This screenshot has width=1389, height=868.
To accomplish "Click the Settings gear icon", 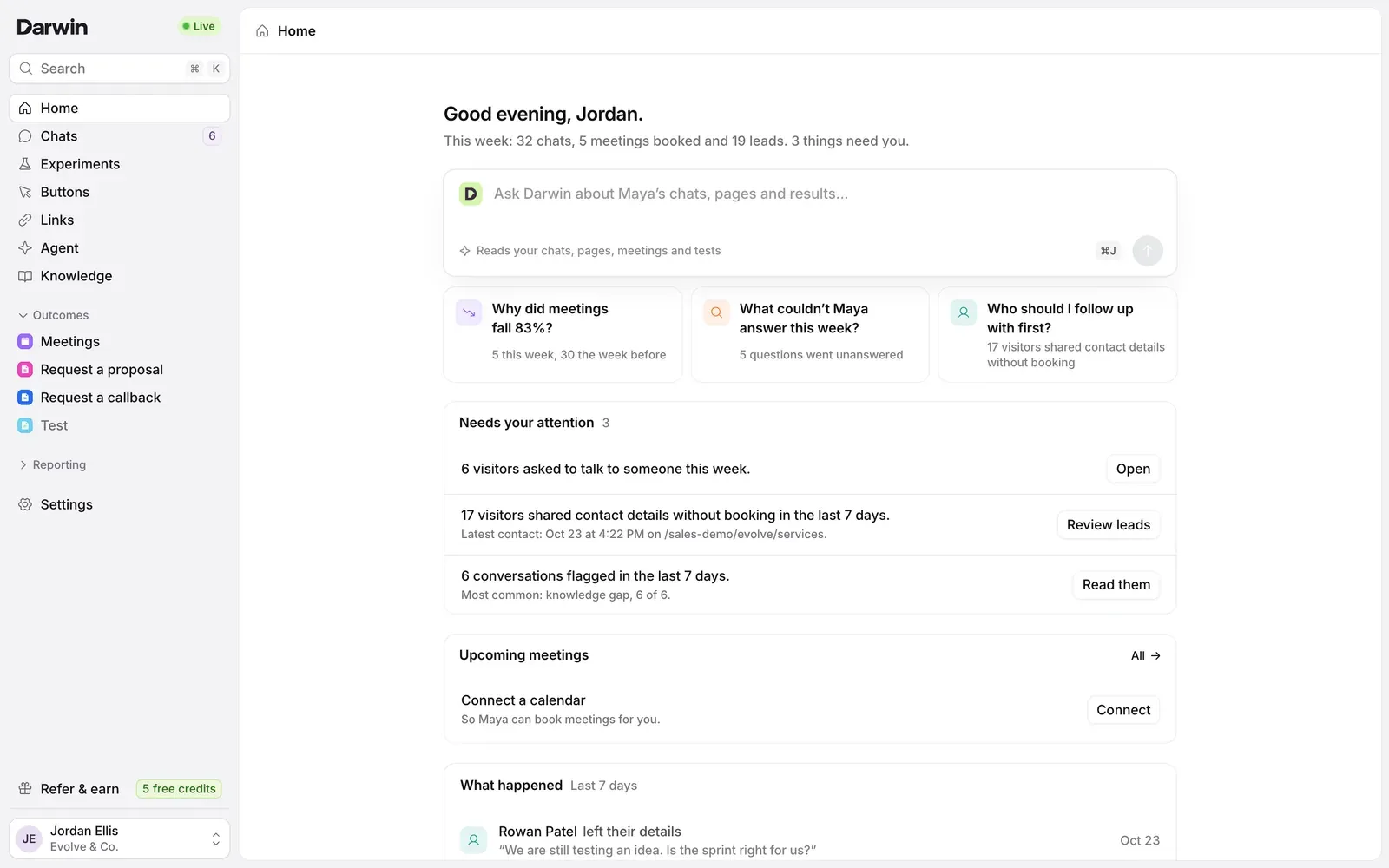I will 25,504.
